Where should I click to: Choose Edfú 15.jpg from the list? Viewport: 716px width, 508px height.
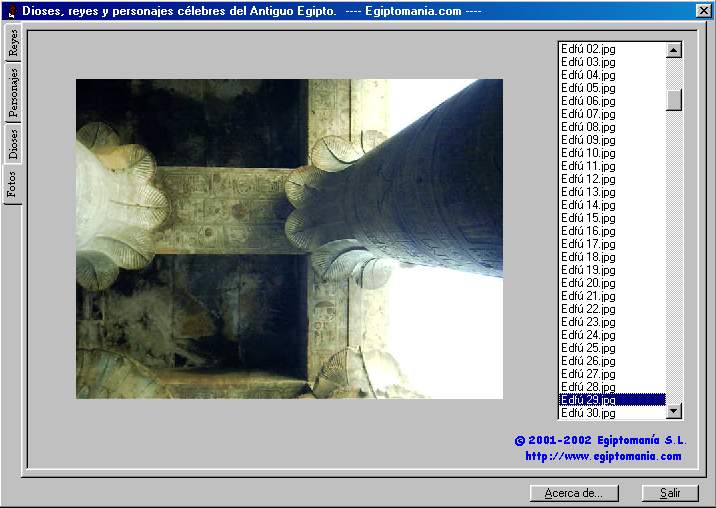[x=612, y=217]
